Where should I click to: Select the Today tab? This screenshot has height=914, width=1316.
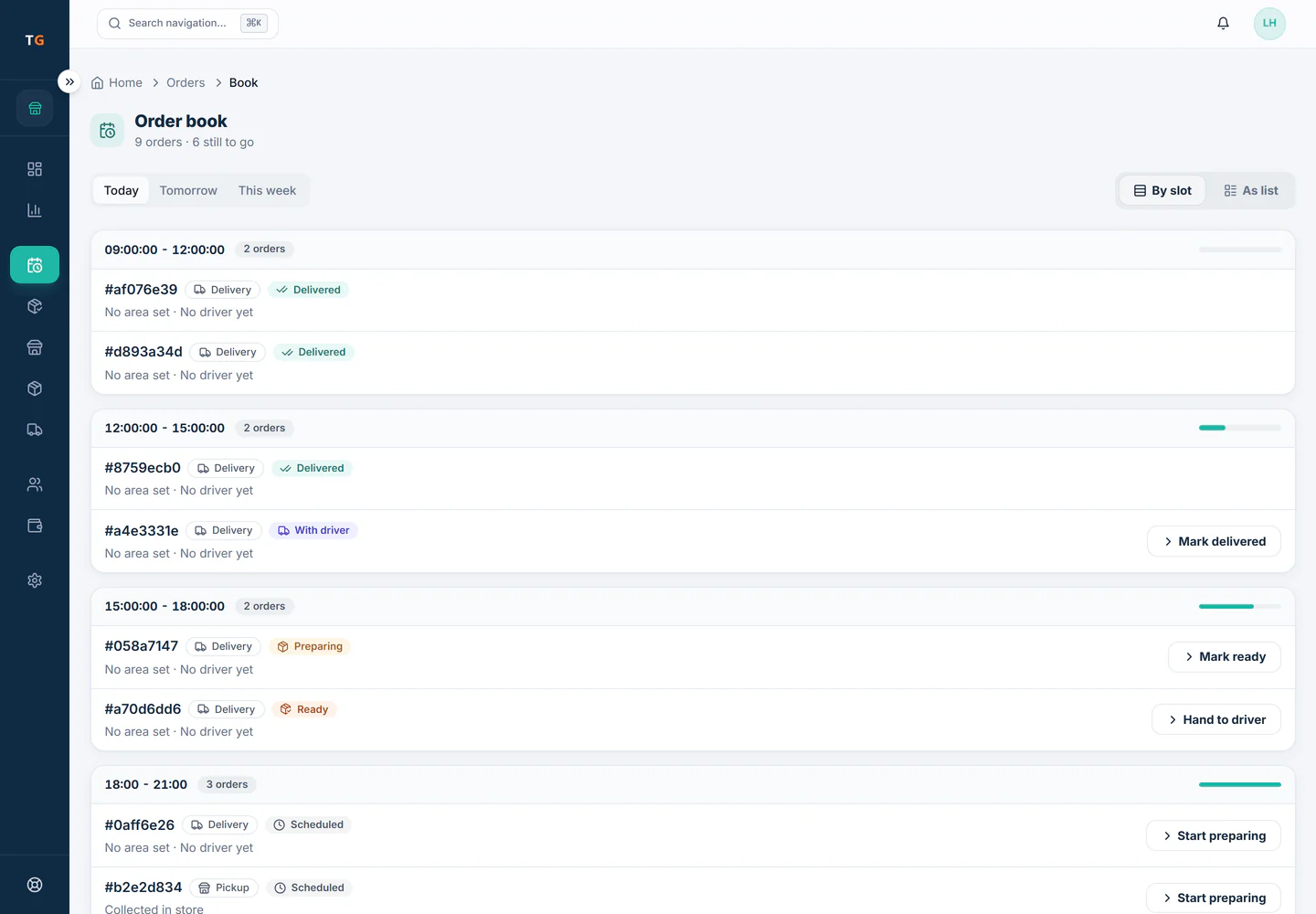pos(122,190)
